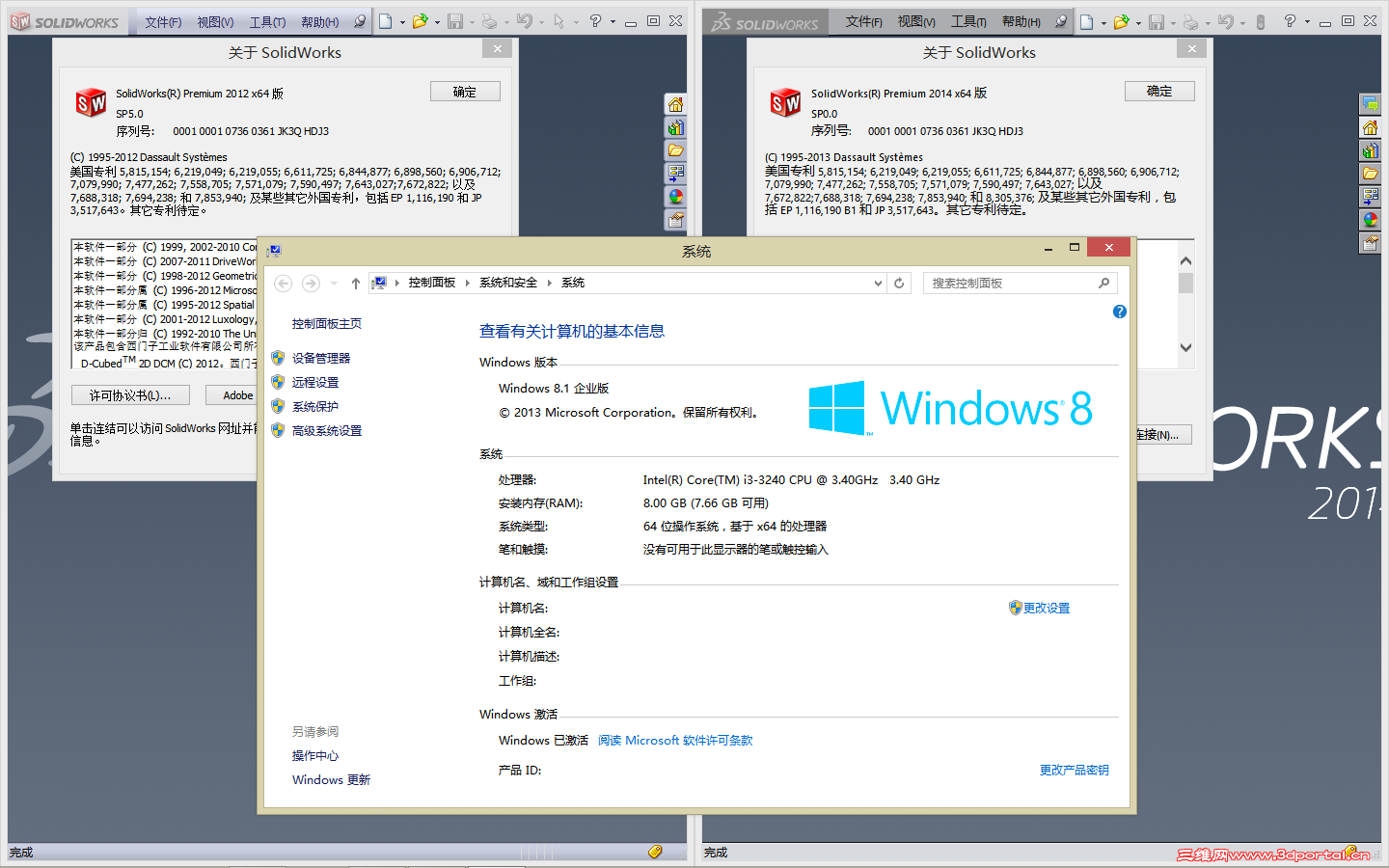Open File Explorer tab in SolidWorks 2014 task pane
Viewport: 1389px width, 868px height.
[1370, 174]
